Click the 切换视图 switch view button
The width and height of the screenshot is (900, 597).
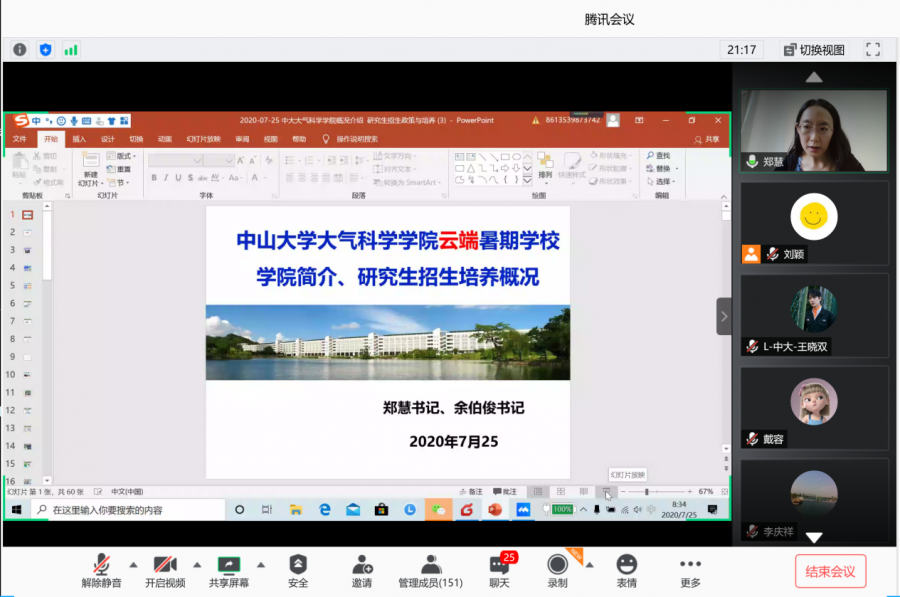point(815,49)
